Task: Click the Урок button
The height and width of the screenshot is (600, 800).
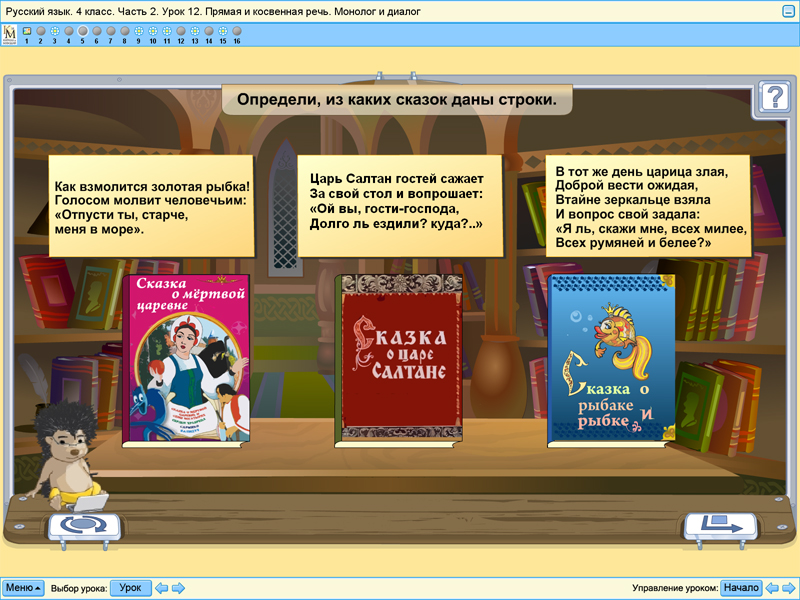Action: [x=131, y=588]
